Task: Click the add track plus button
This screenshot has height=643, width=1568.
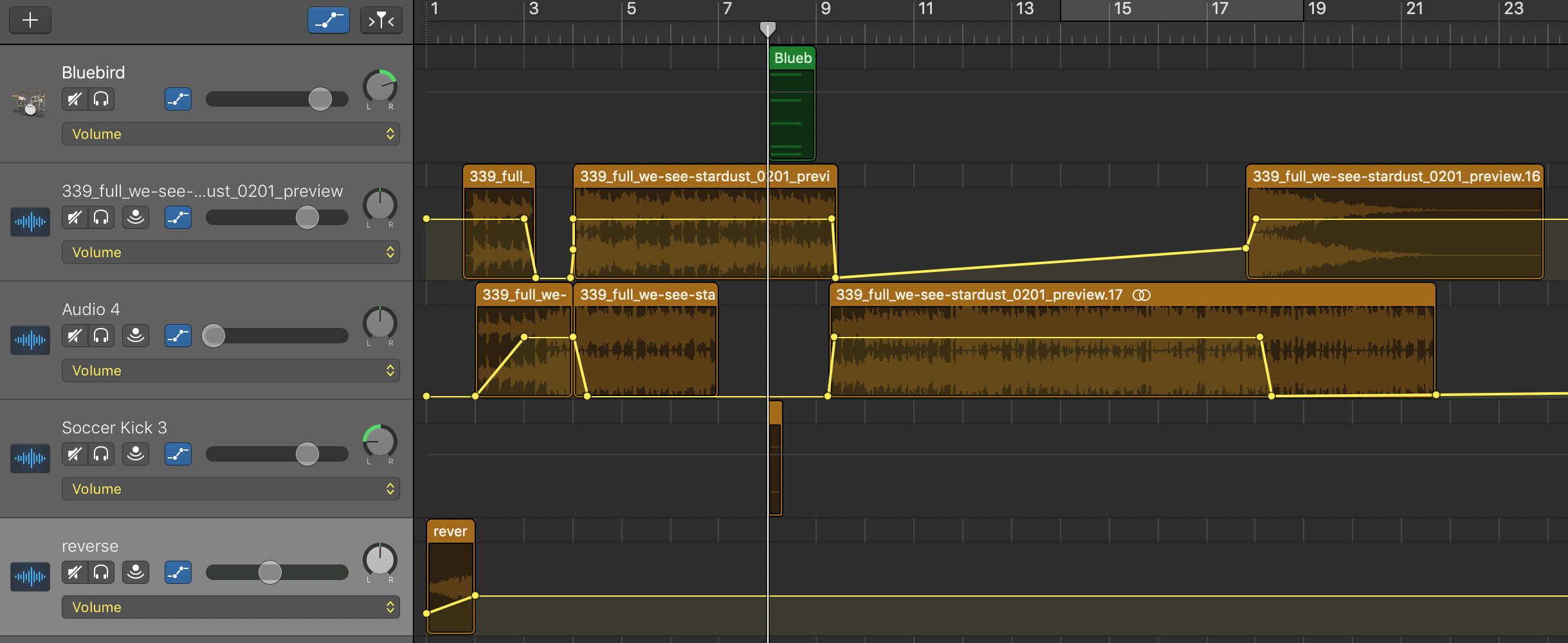Action: 30,20
